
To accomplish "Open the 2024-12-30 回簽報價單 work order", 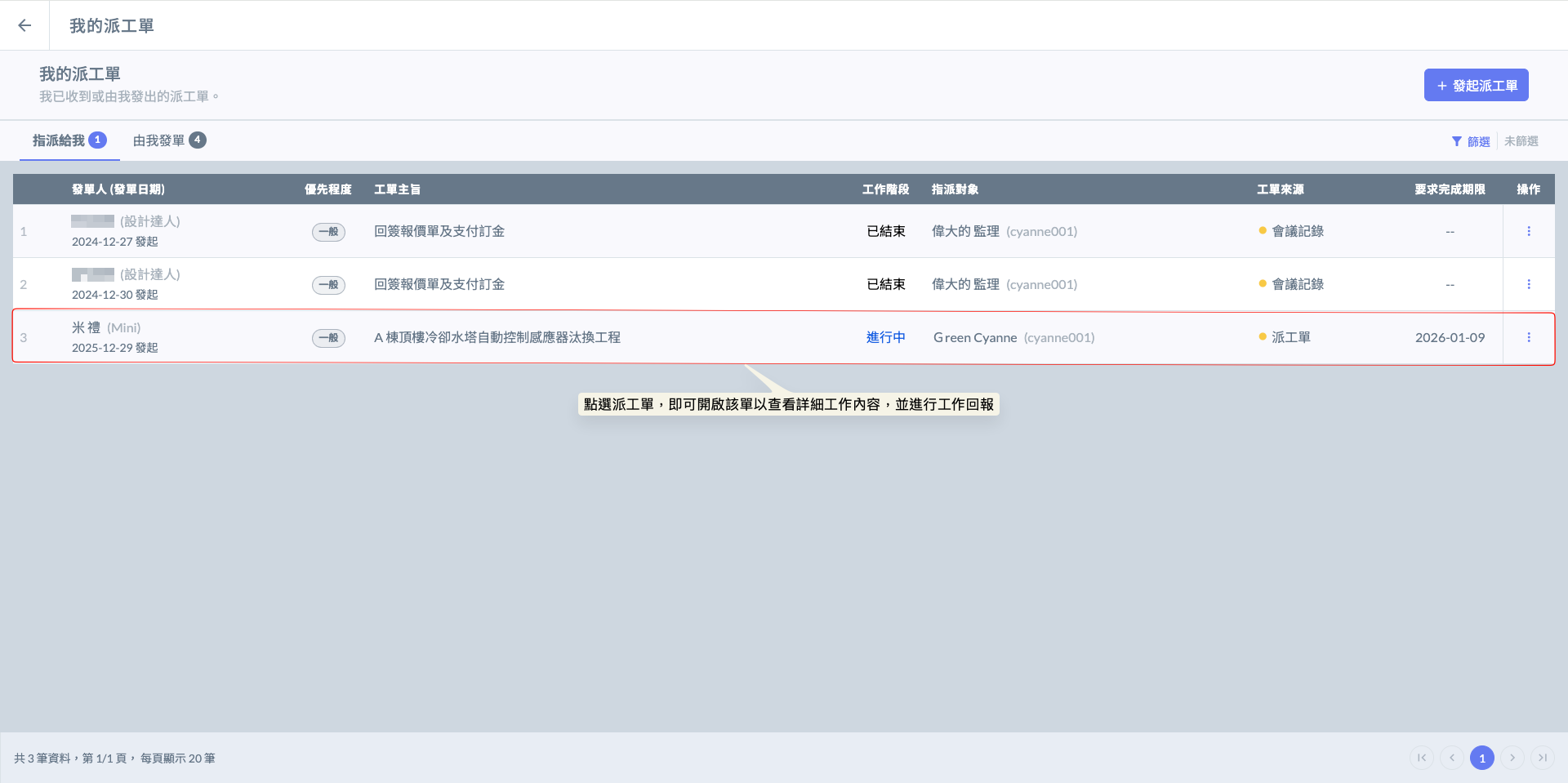I will [439, 284].
